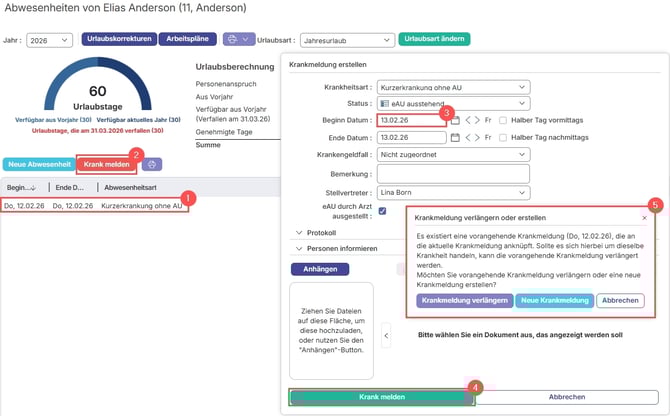The image size is (670, 416).
Task: Collapse the document panel with left chevron
Action: [x=386, y=335]
